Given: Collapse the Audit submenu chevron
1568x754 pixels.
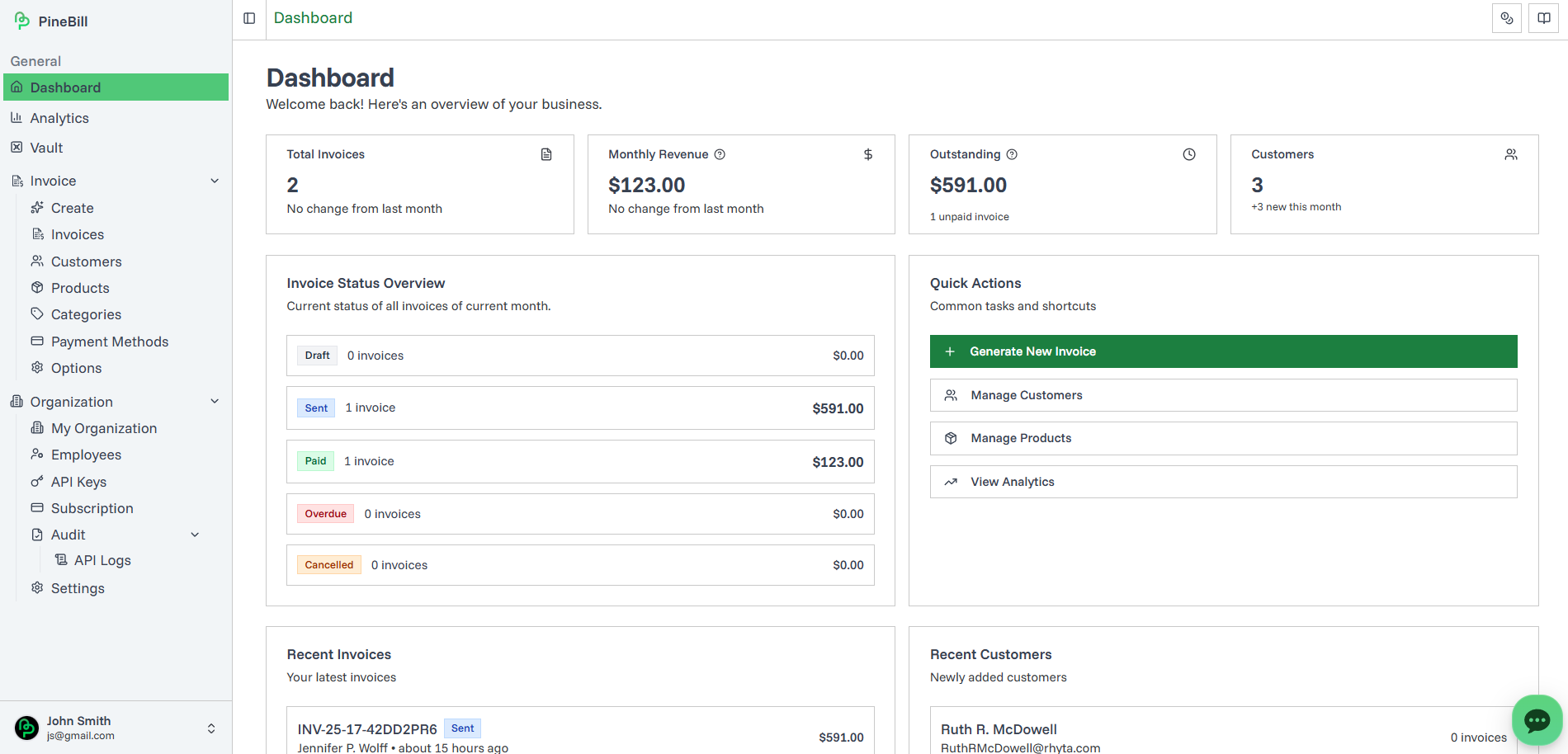Looking at the screenshot, I should 195,535.
